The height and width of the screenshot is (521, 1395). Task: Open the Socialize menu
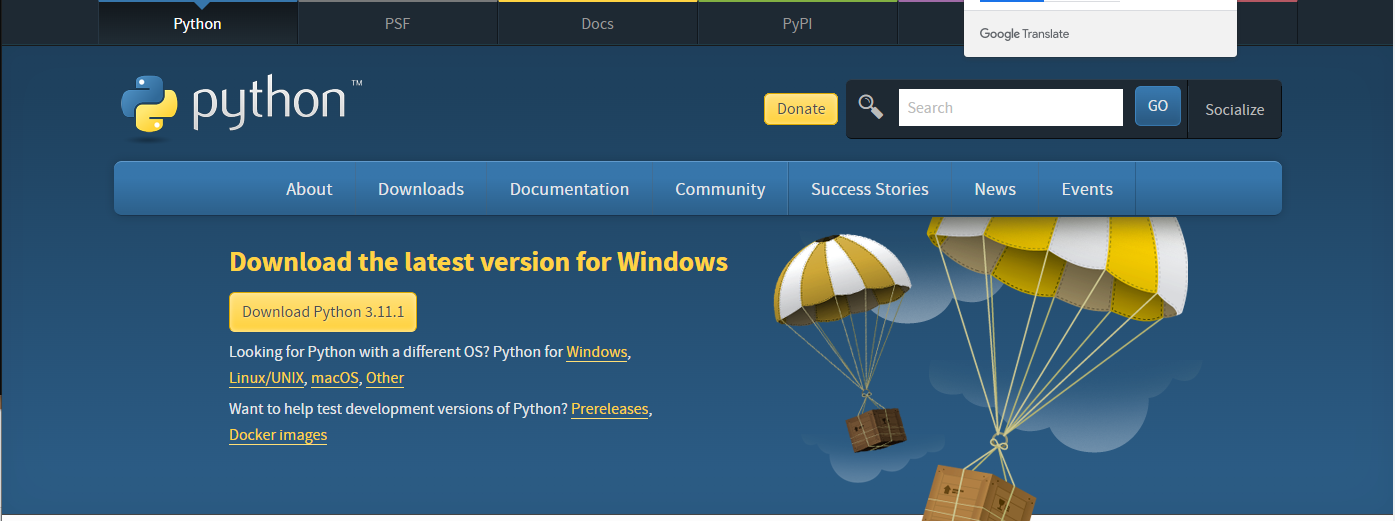pyautogui.click(x=1234, y=110)
